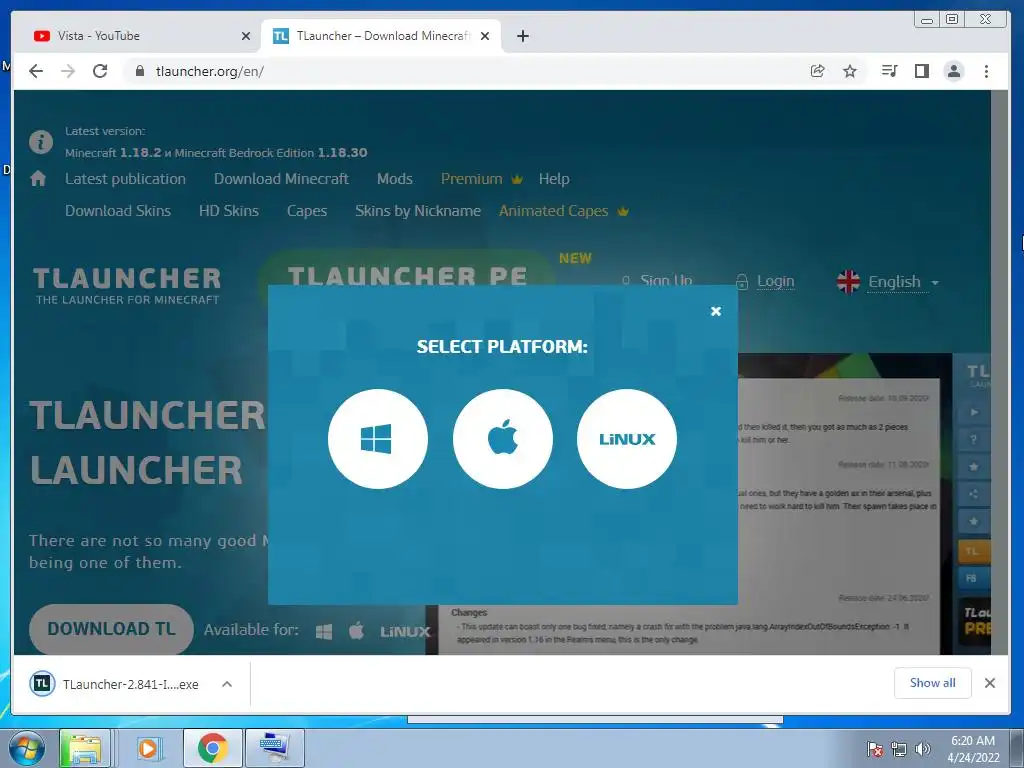1024x768 pixels.
Task: Open the Premium menu item
Action: 481,179
